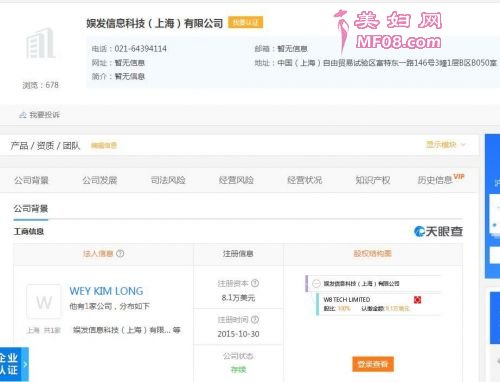Click the 美妇网 MF08.com watermark logo
This screenshot has height=382, width=500.
388,31
